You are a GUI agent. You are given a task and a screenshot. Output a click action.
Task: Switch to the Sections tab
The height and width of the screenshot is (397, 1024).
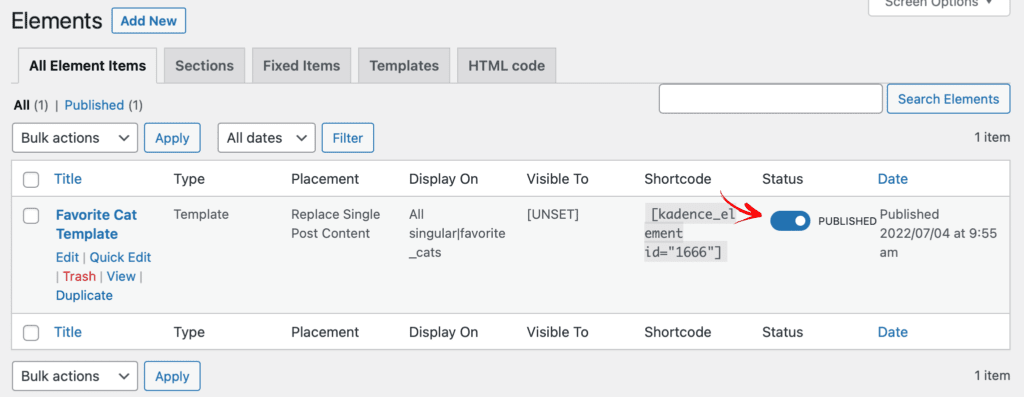point(204,65)
